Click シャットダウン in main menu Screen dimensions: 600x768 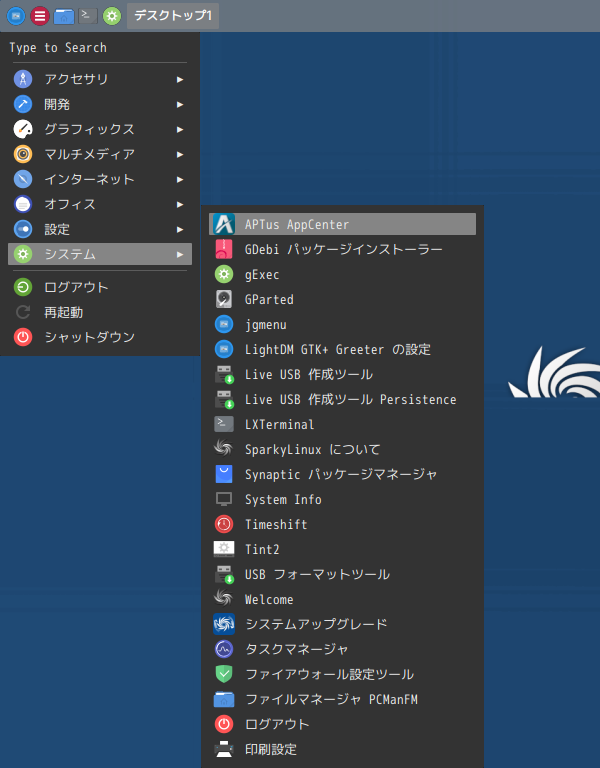coord(89,337)
